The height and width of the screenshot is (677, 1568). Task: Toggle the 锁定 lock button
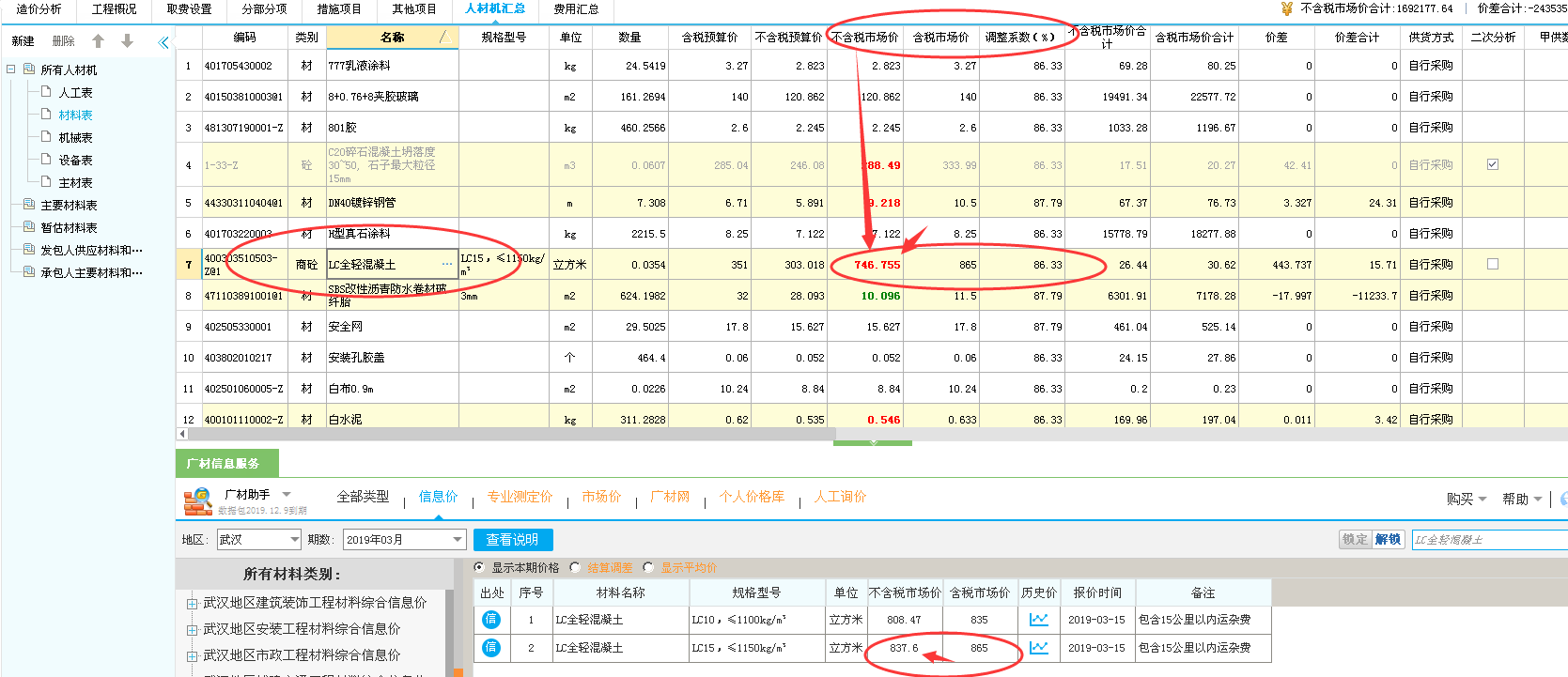pos(1355,539)
